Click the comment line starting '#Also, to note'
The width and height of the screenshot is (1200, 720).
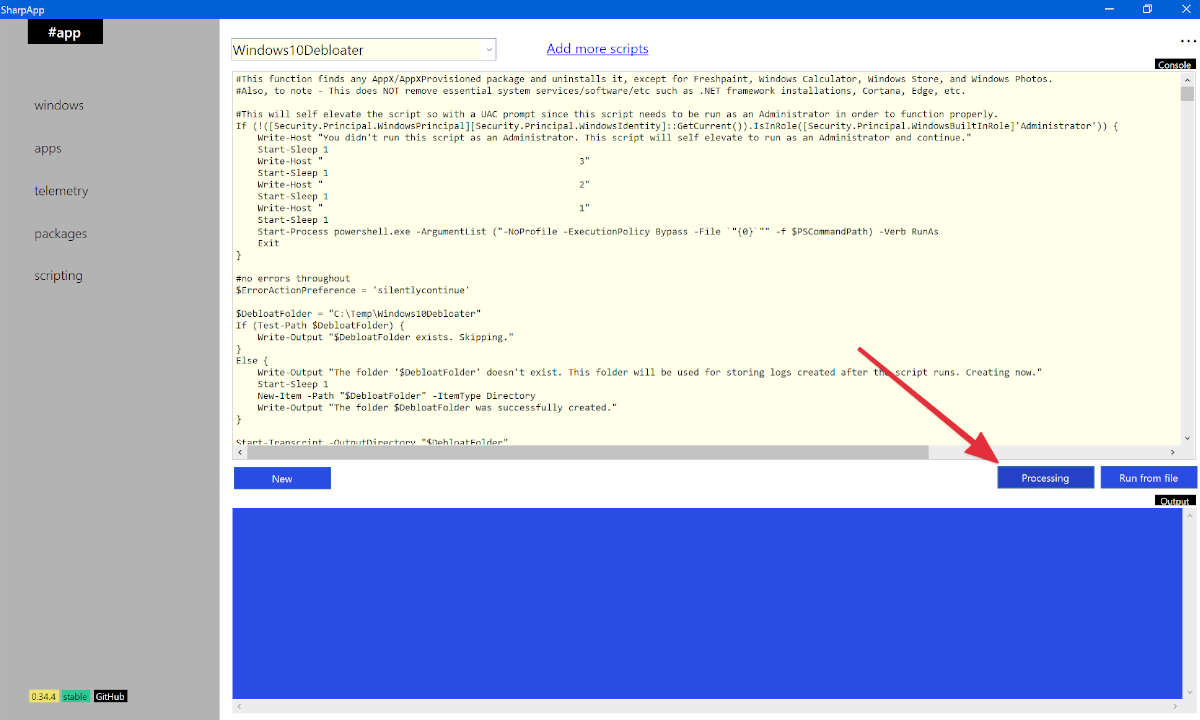click(600, 91)
